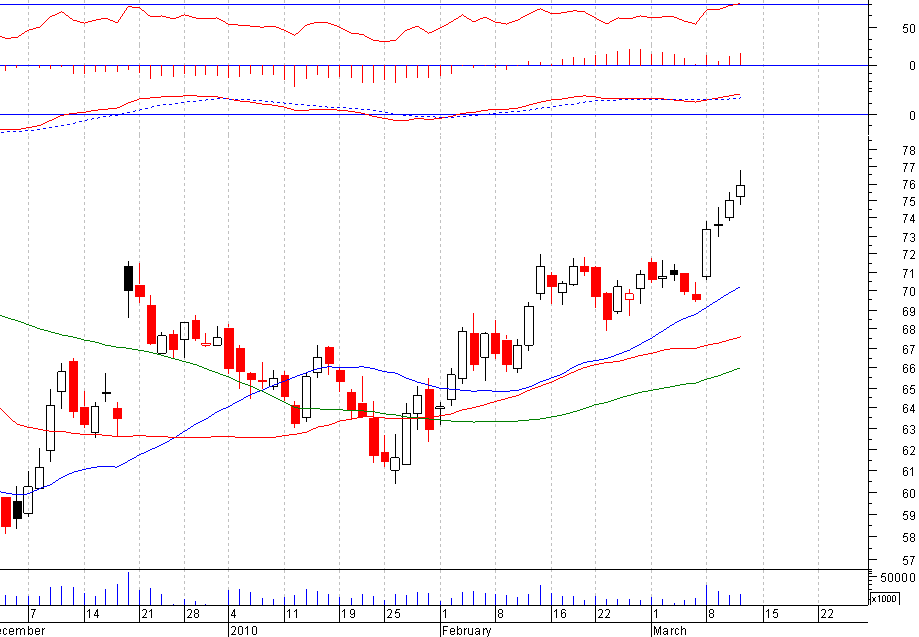Select the 65 price level label
Image resolution: width=919 pixels, height=637 pixels.
point(908,389)
